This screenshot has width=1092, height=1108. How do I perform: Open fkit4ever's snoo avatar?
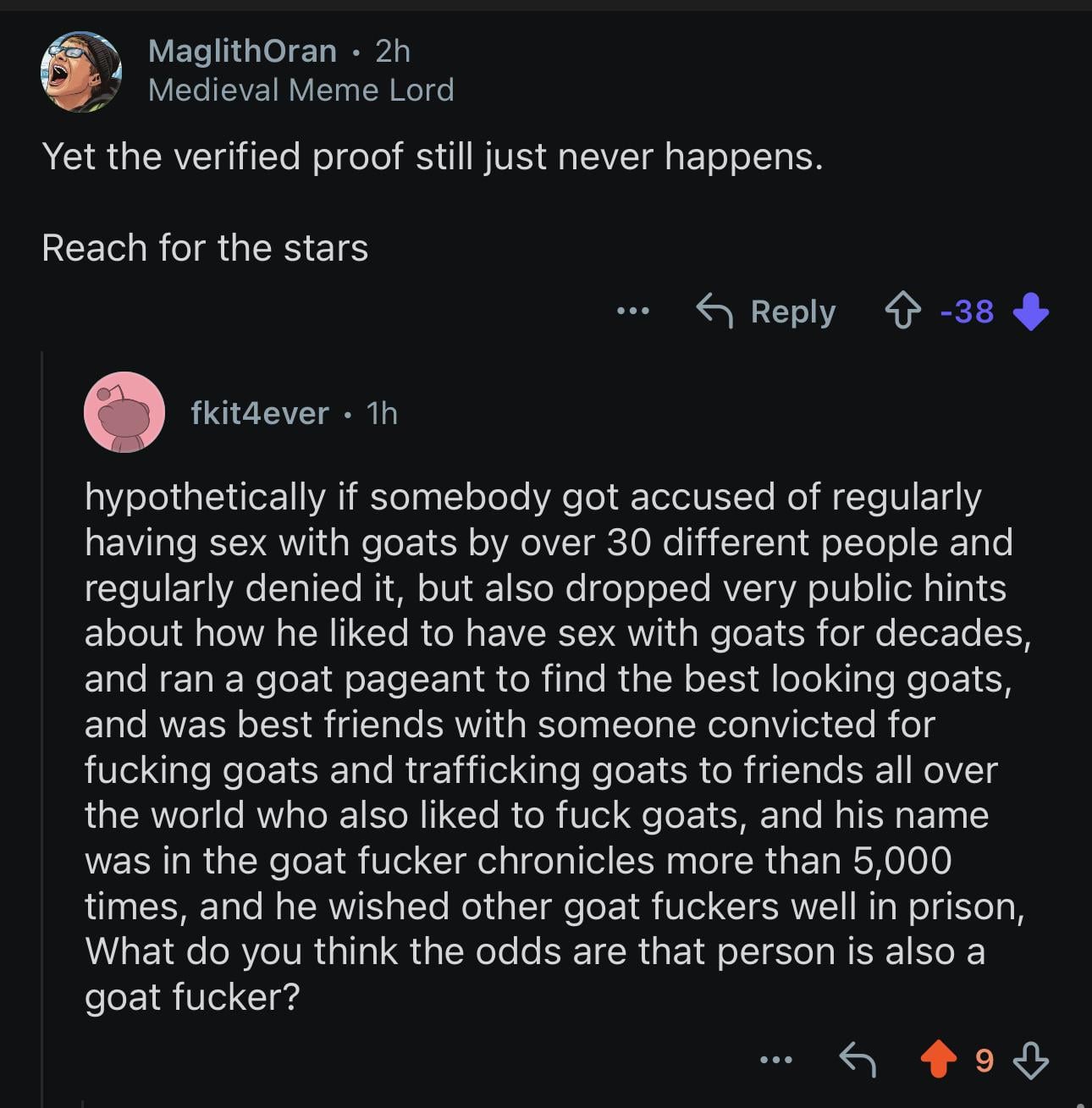[124, 412]
